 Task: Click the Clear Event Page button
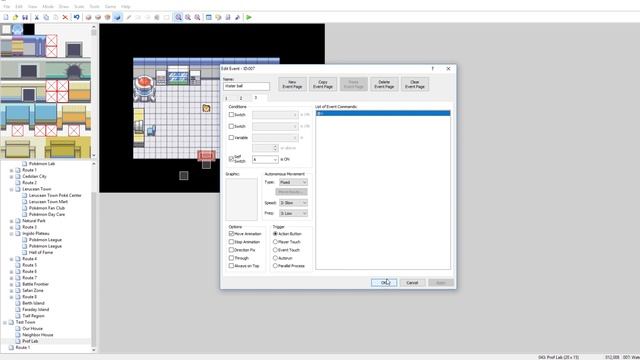click(415, 84)
